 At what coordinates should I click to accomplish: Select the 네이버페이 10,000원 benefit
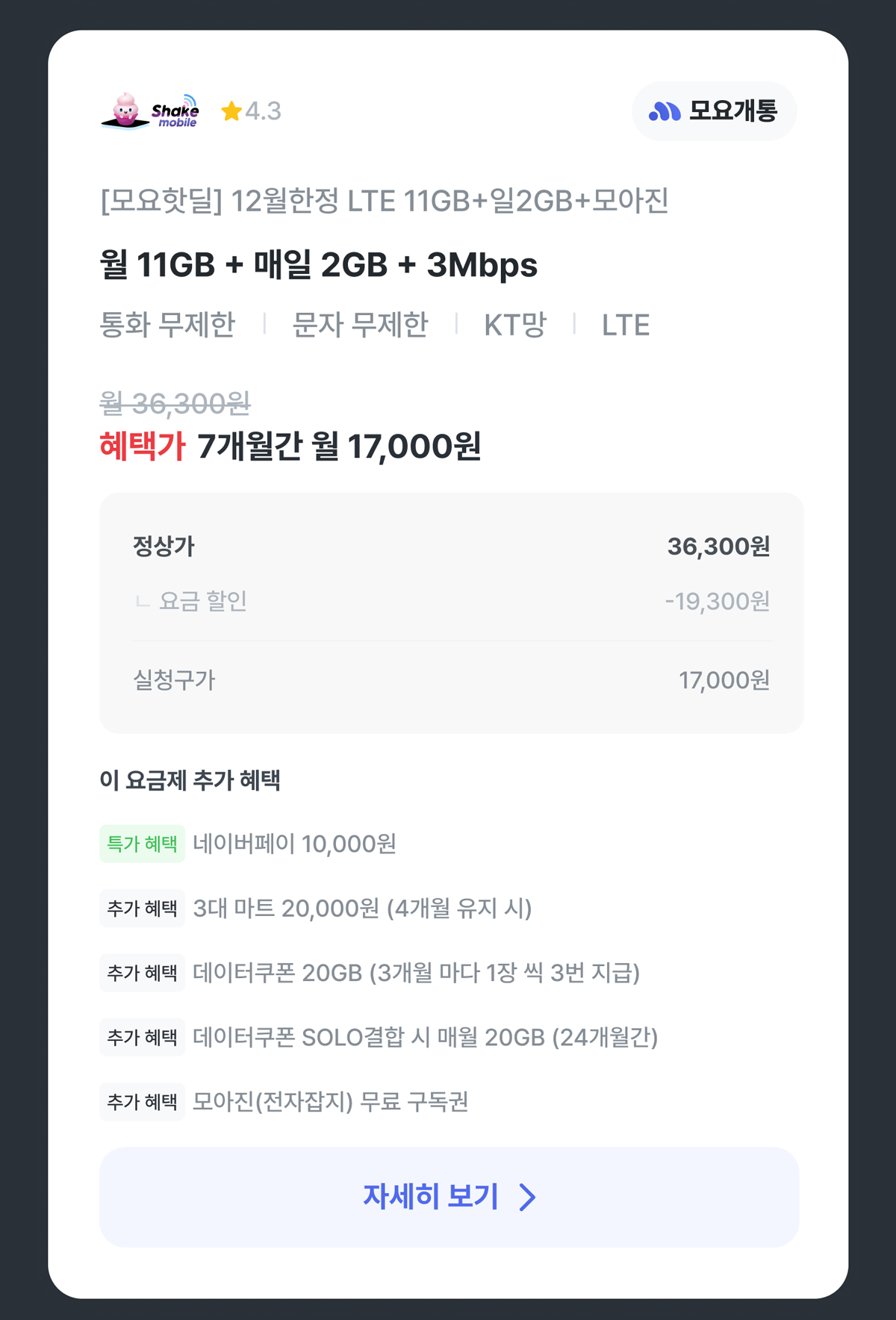tap(295, 844)
